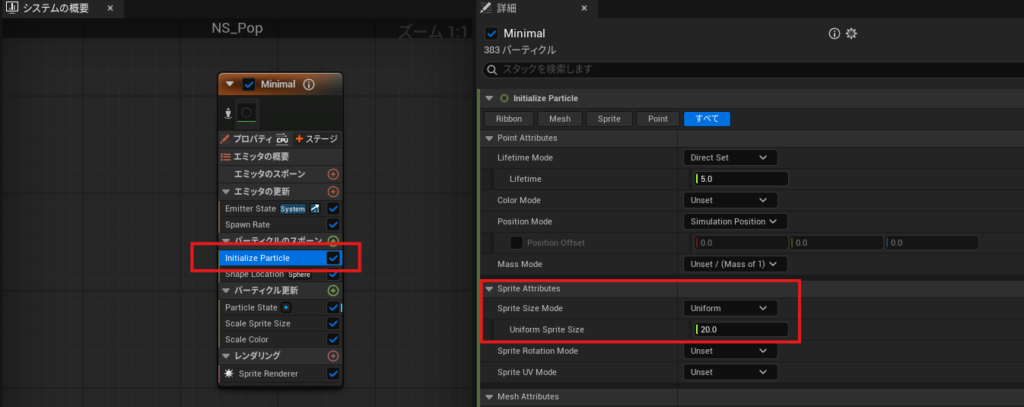Open the Sprite Size Mode dropdown
Image resolution: width=1024 pixels, height=407 pixels.
[730, 308]
